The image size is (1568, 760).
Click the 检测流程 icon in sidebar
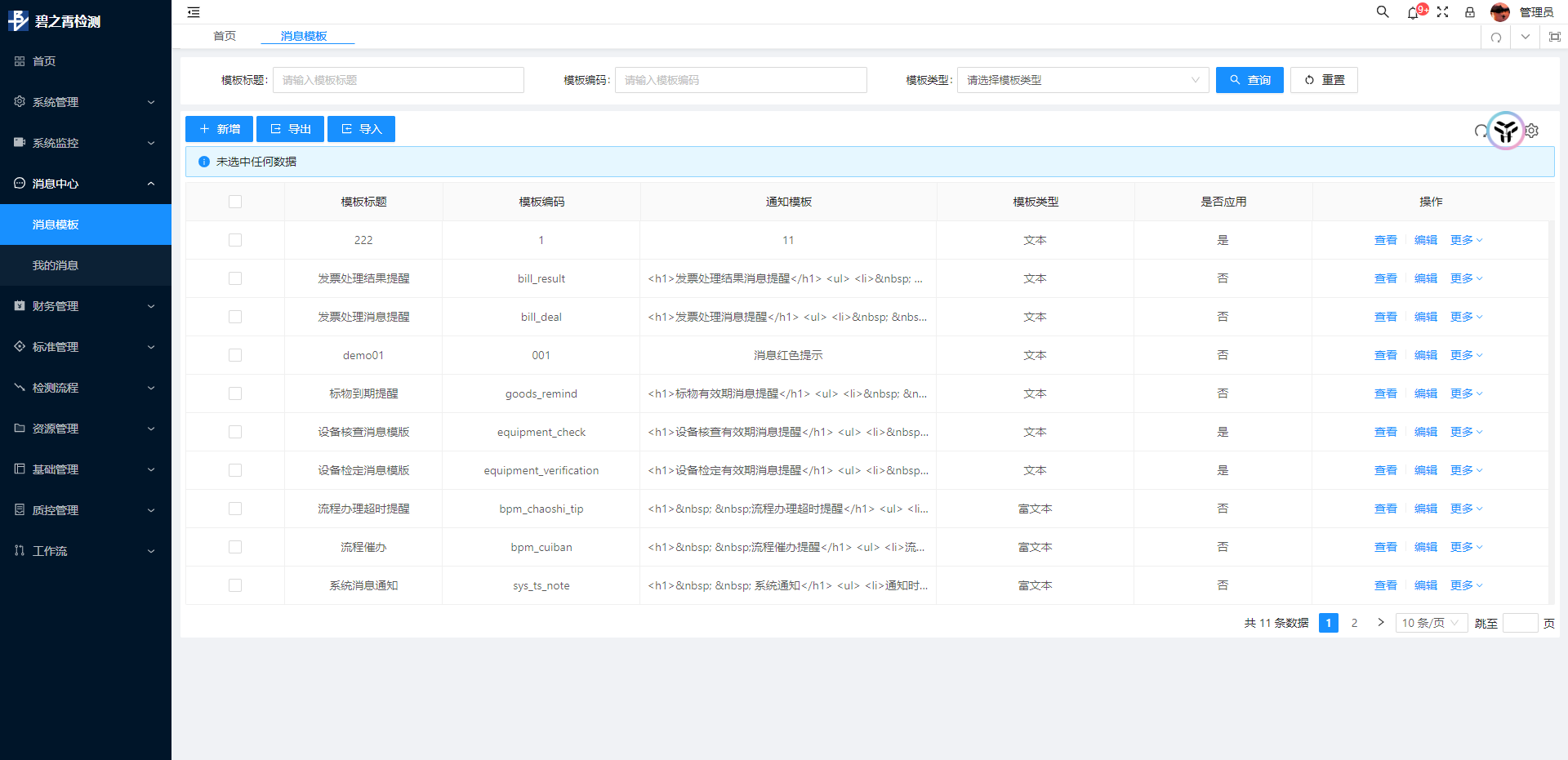(20, 388)
